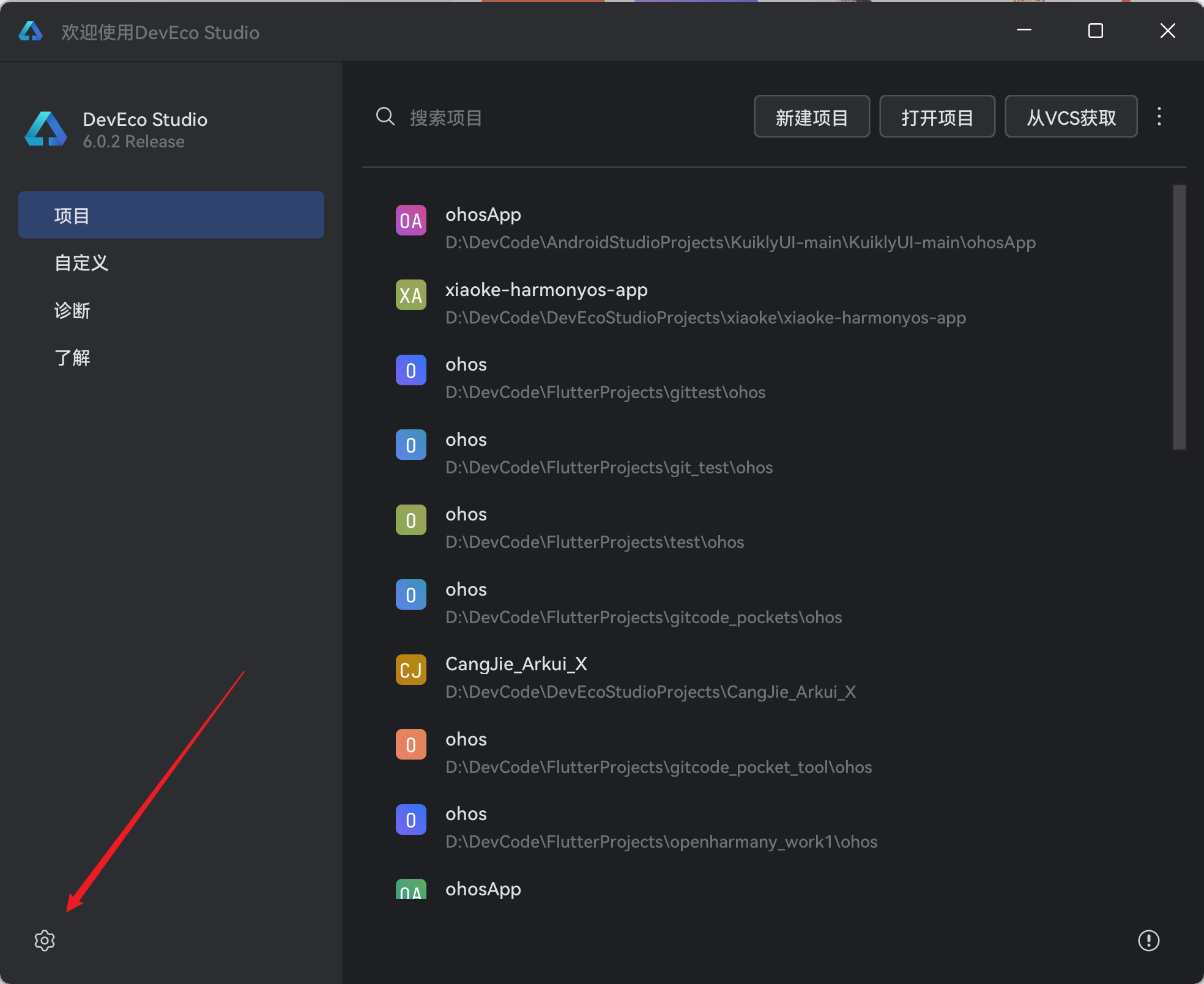Click the gittest project O icon
This screenshot has height=984, width=1204.
[x=411, y=370]
